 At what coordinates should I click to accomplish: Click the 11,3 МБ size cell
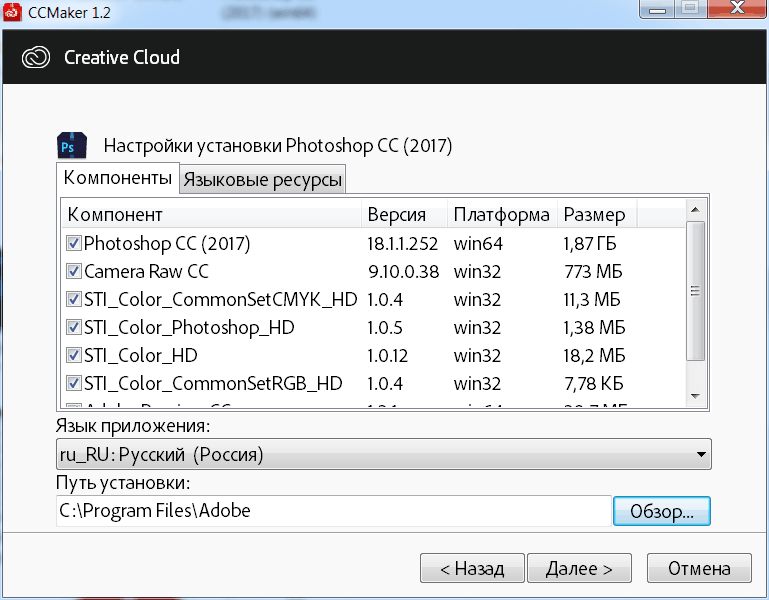pyautogui.click(x=592, y=300)
